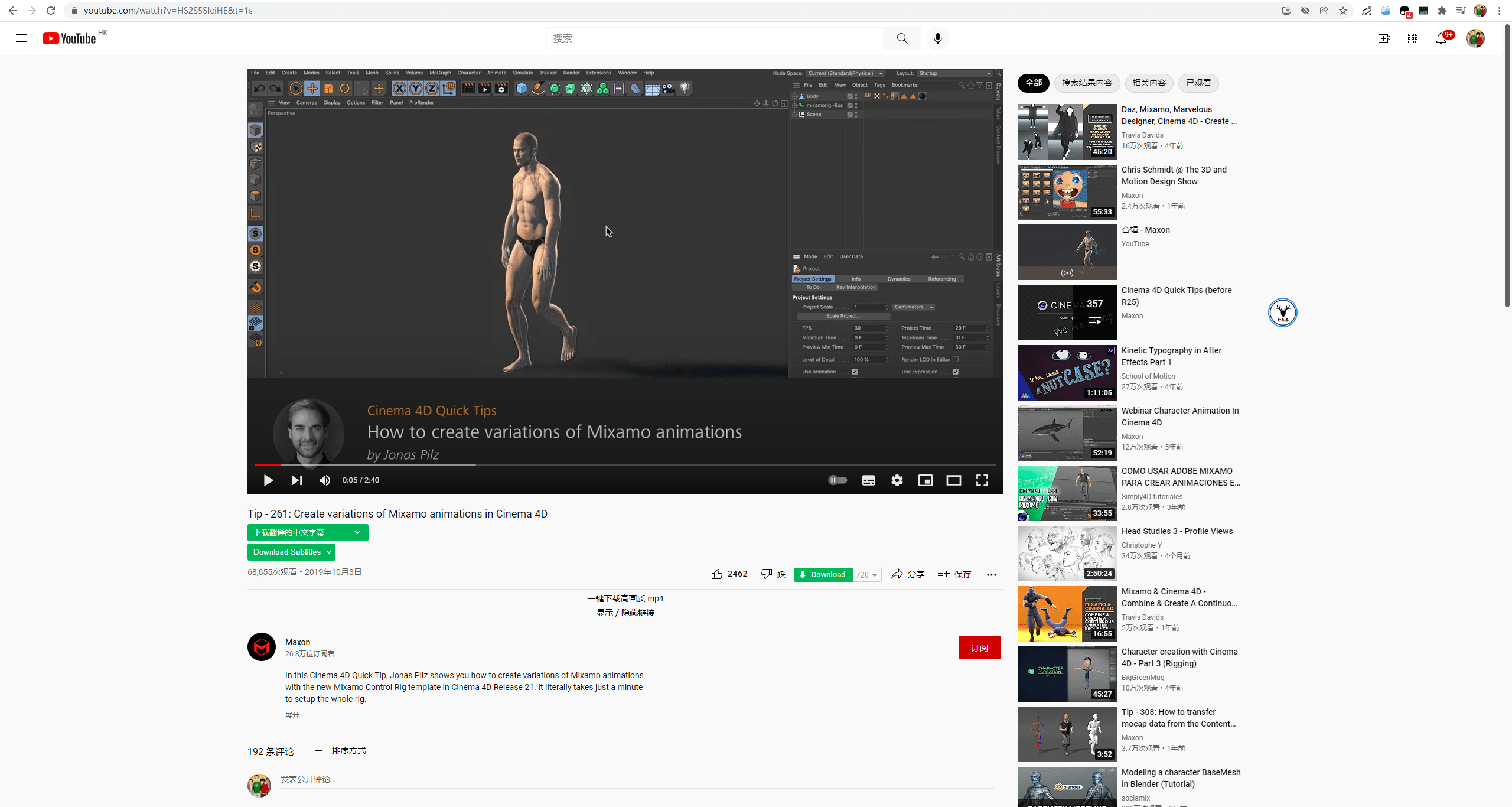Open the 720 quality dropdown next to Download
Viewport: 1512px width, 807px height.
point(866,574)
